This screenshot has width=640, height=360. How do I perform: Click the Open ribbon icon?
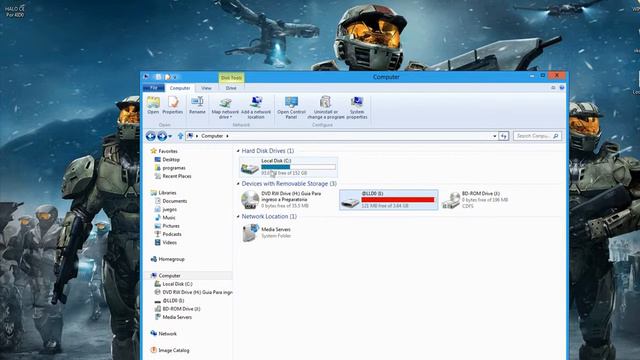click(x=153, y=105)
